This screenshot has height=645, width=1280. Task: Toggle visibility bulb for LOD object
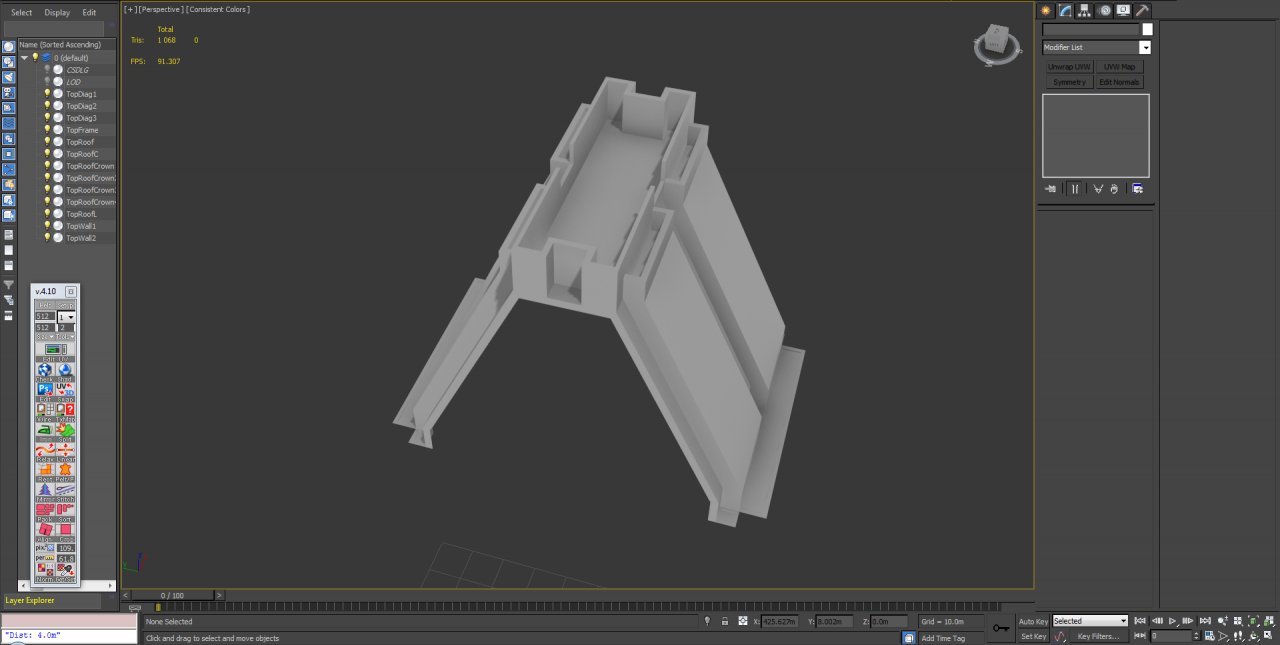pos(47,82)
